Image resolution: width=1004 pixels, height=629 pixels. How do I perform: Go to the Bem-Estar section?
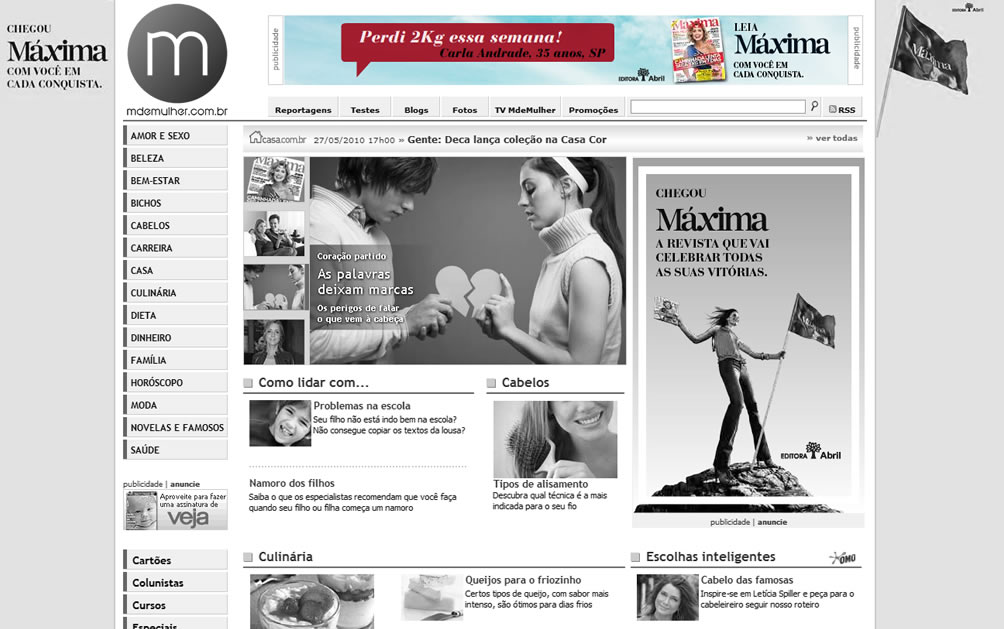click(x=175, y=181)
